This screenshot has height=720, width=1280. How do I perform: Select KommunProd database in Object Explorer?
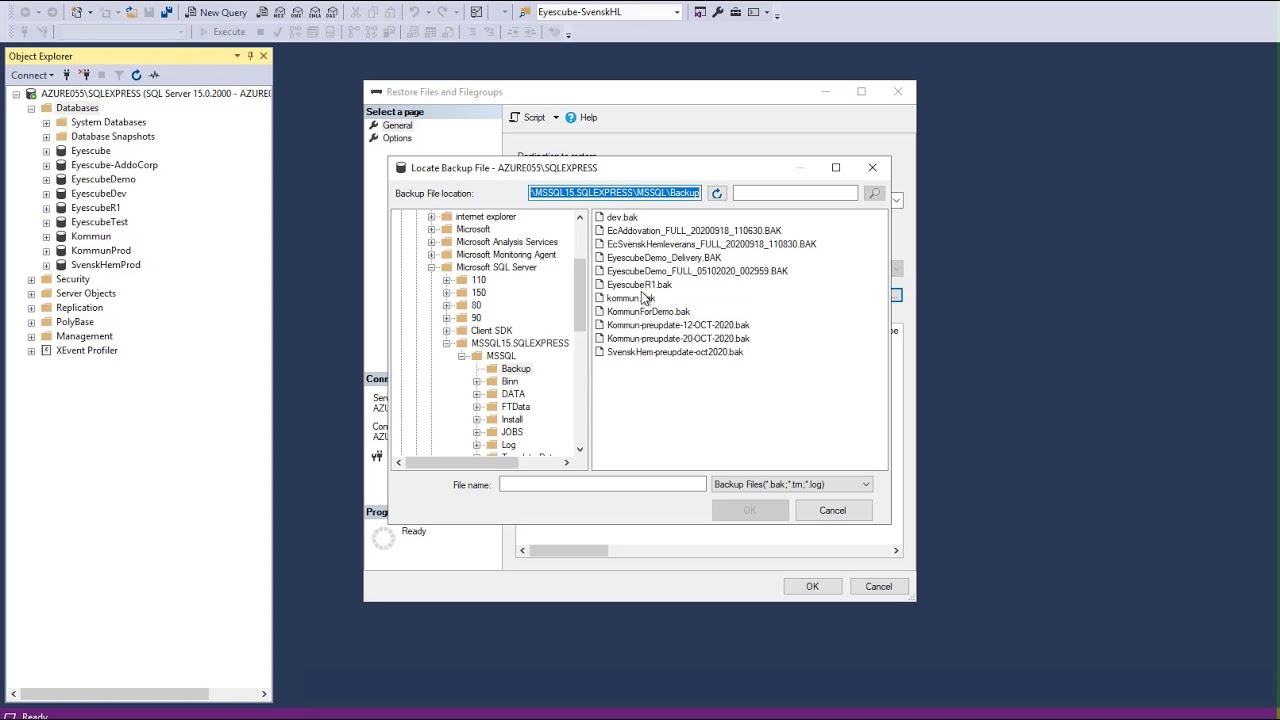[101, 251]
